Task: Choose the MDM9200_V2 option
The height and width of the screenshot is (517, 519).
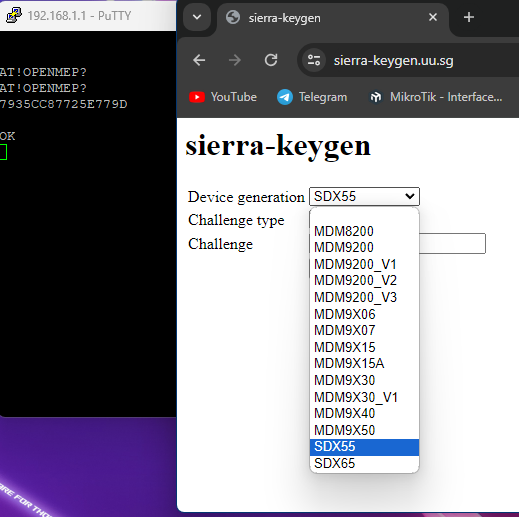Action: click(364, 280)
